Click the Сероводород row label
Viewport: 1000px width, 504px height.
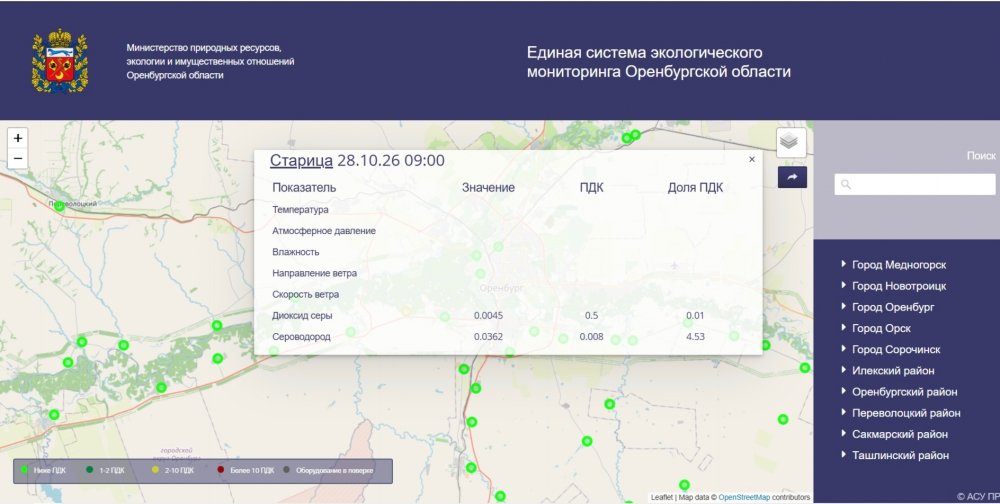301,337
